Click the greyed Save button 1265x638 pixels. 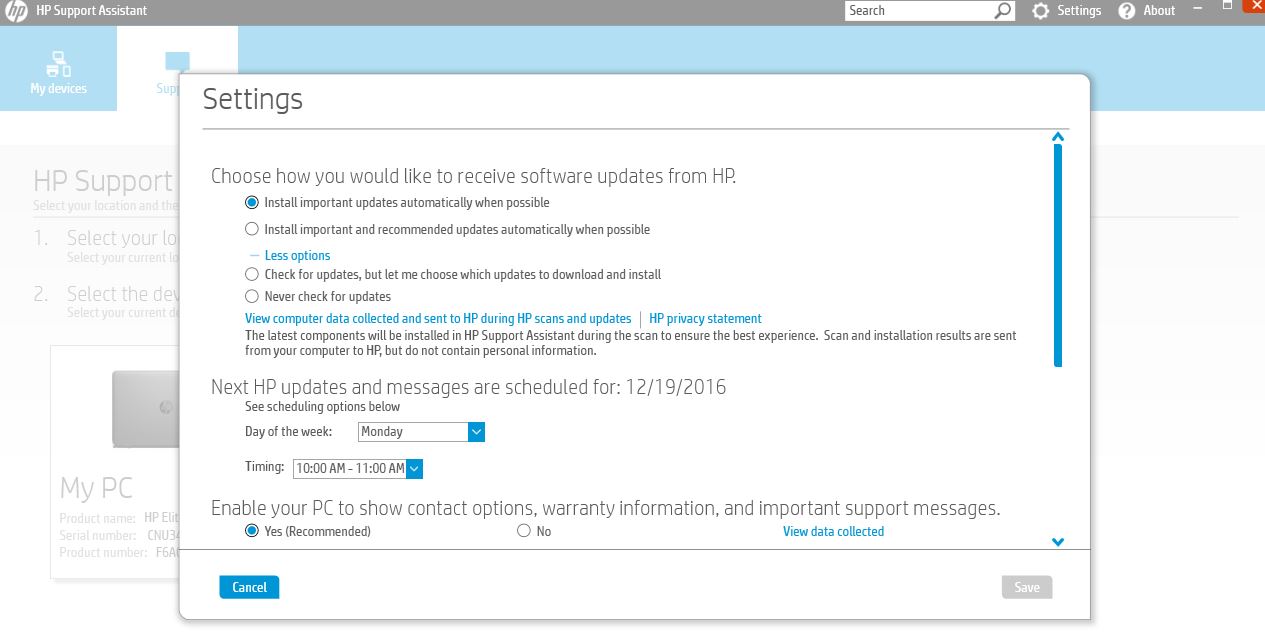tap(1027, 587)
